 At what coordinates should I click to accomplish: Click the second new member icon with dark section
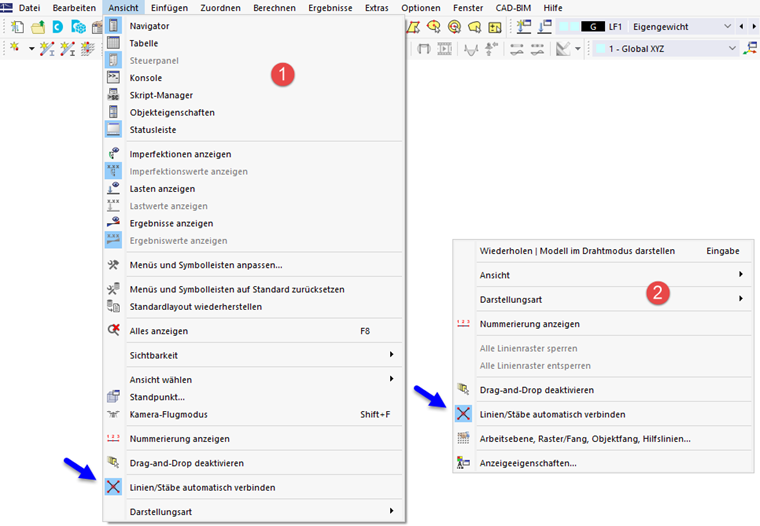point(67,48)
